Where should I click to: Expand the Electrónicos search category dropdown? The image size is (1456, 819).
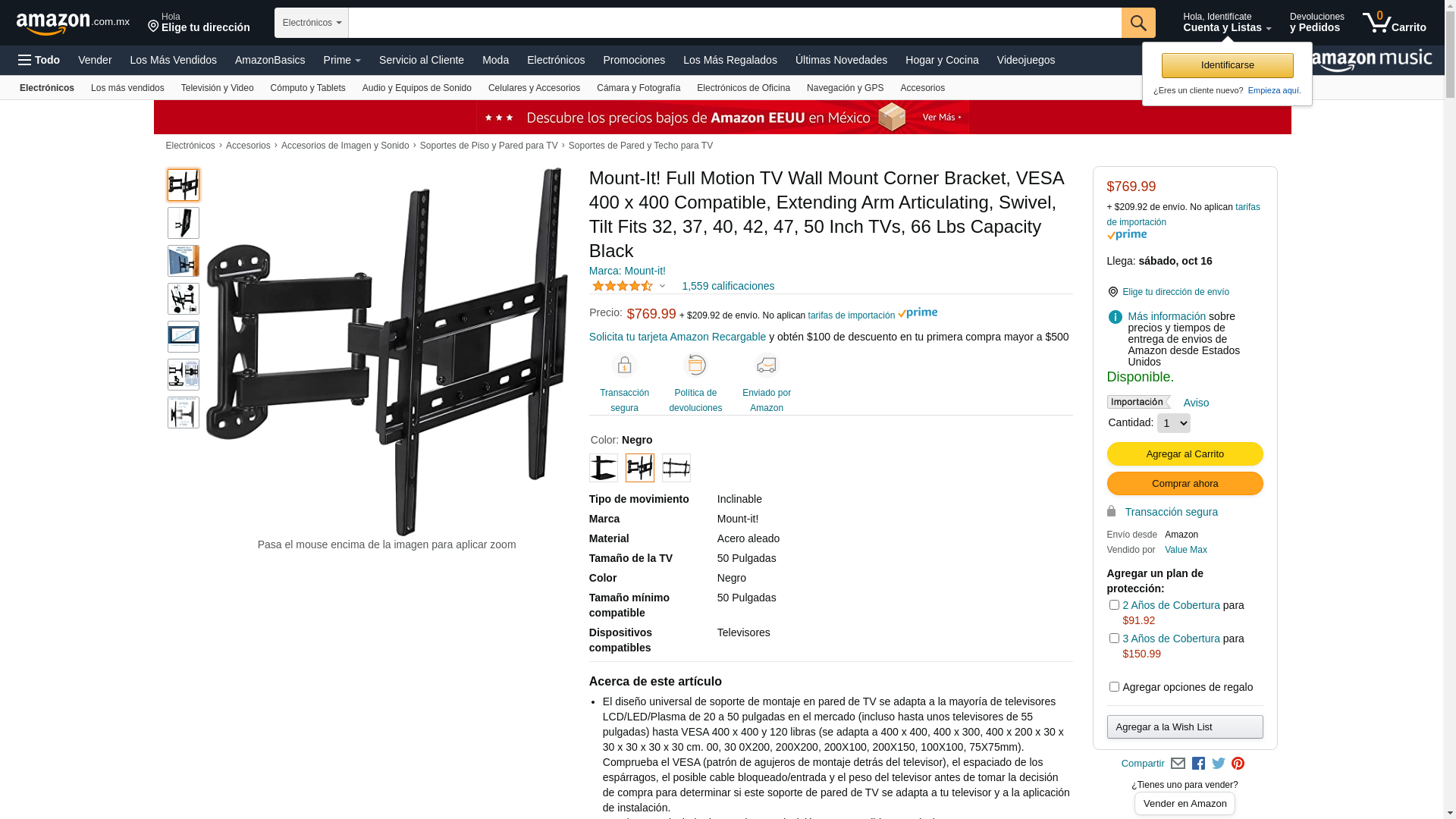[x=312, y=23]
